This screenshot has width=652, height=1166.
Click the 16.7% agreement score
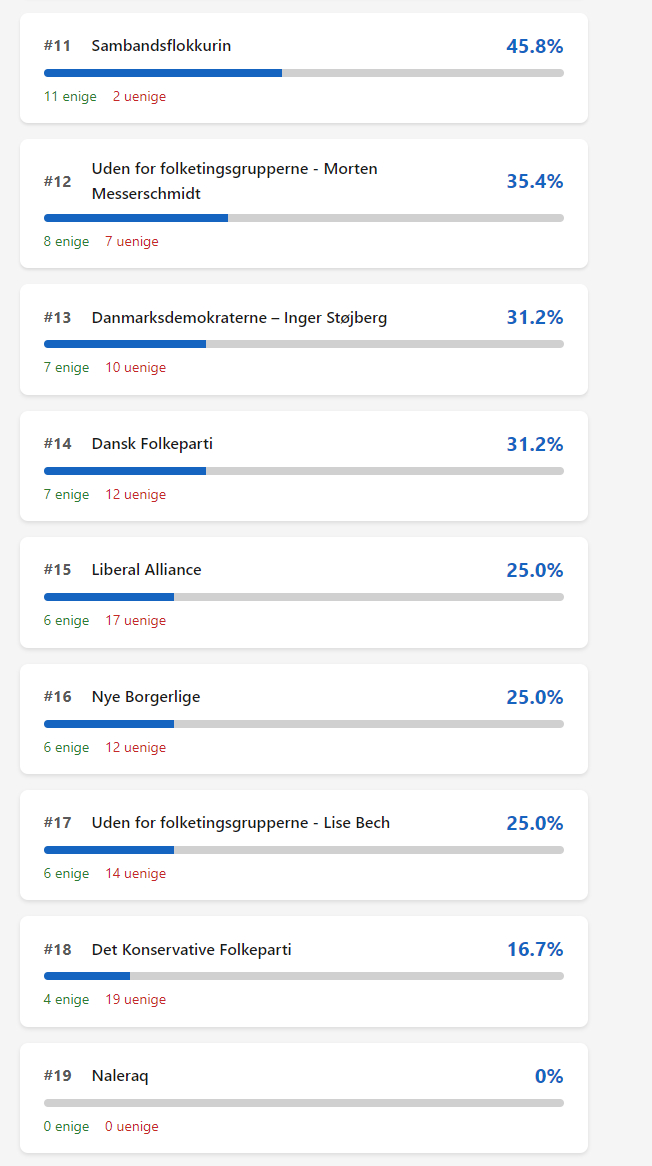(x=534, y=949)
